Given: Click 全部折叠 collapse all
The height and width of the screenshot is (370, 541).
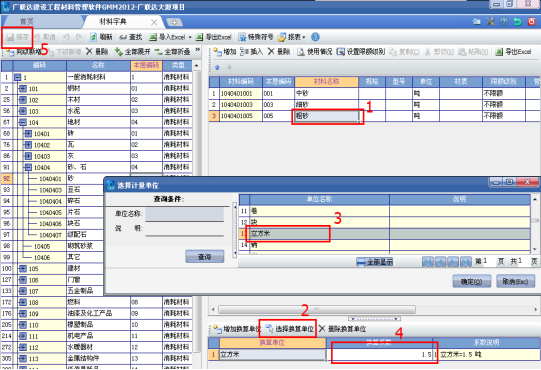Looking at the screenshot, I should (172, 52).
